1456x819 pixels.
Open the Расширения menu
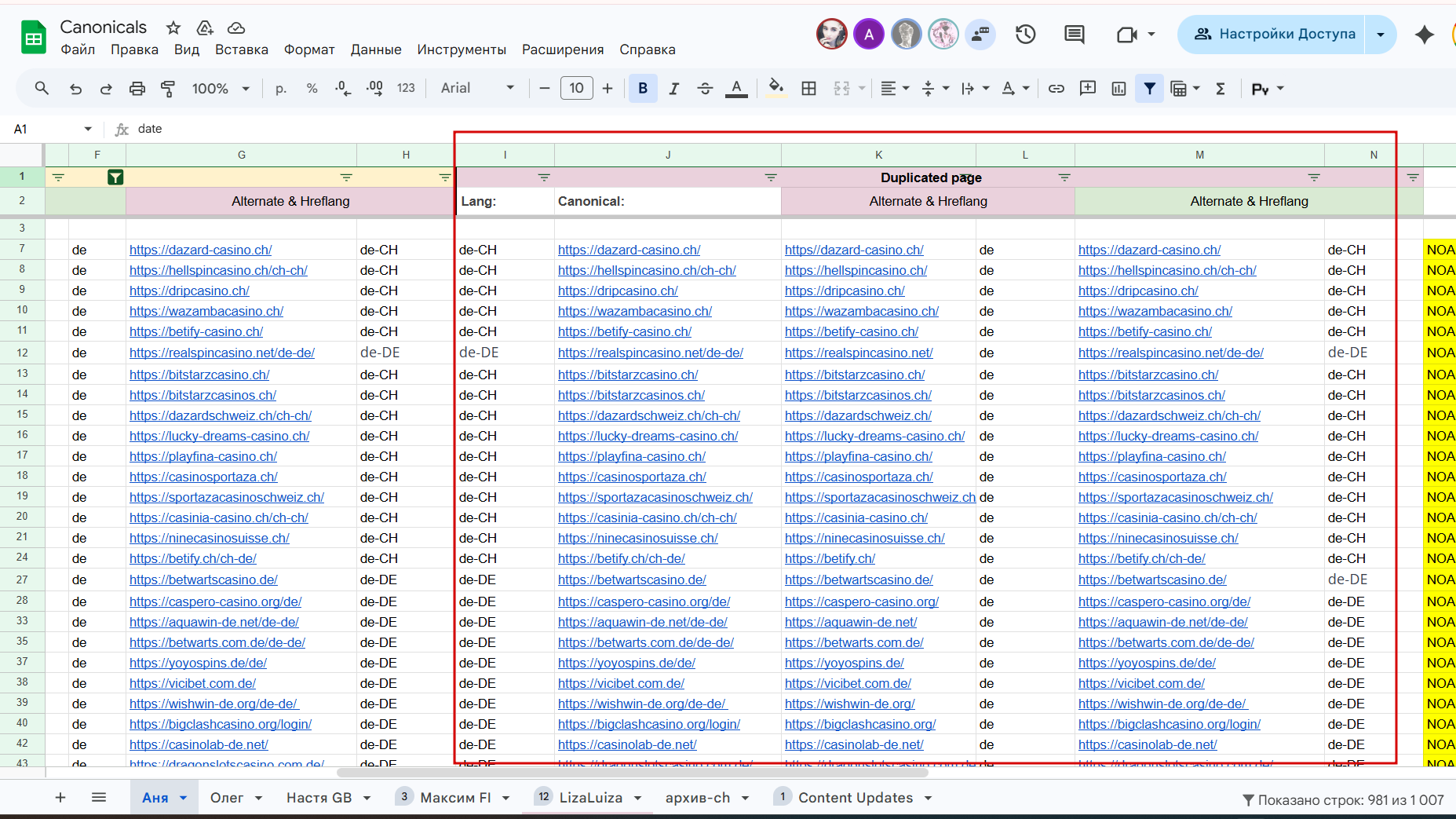[x=563, y=49]
